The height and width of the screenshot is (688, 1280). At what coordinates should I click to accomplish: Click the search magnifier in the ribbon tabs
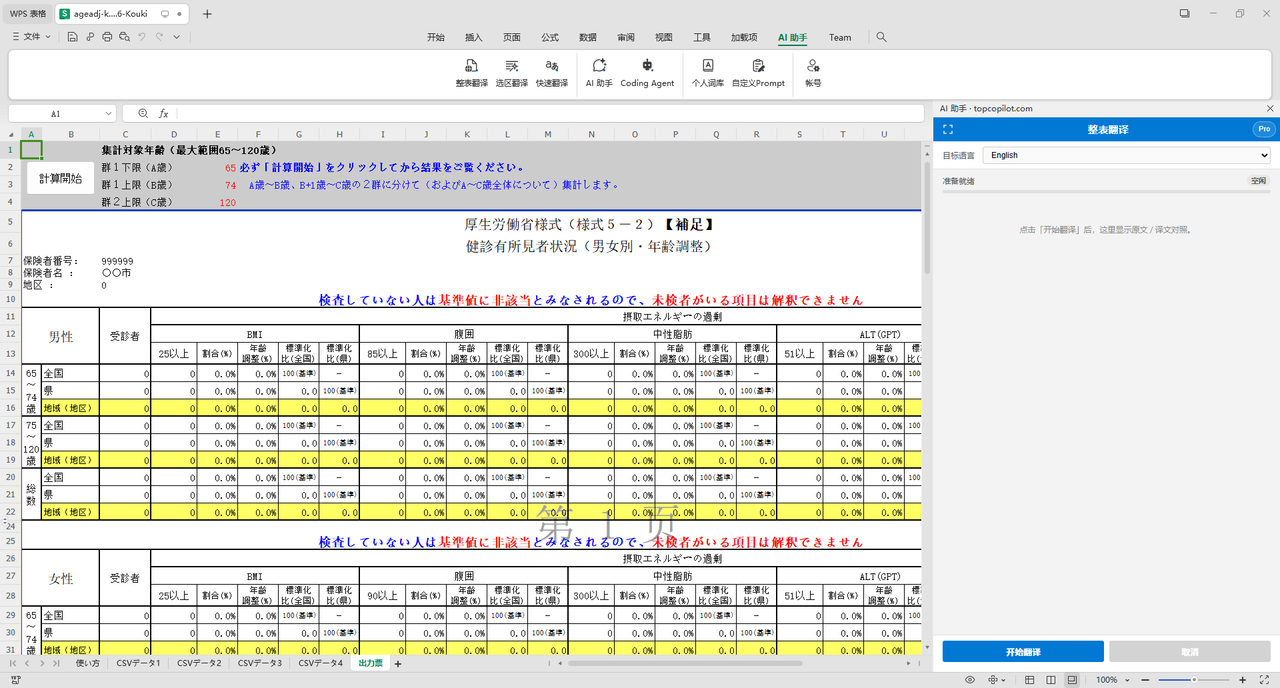[x=881, y=37]
